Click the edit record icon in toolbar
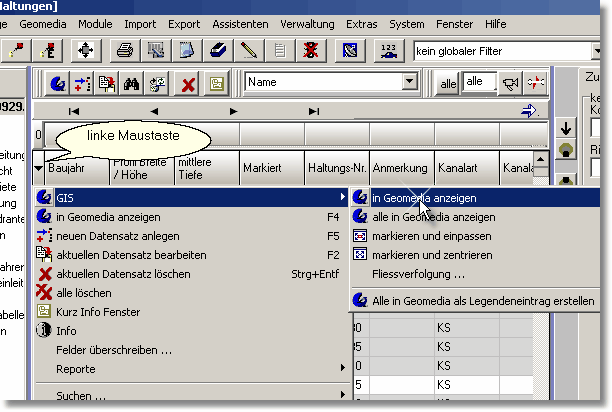 107,83
